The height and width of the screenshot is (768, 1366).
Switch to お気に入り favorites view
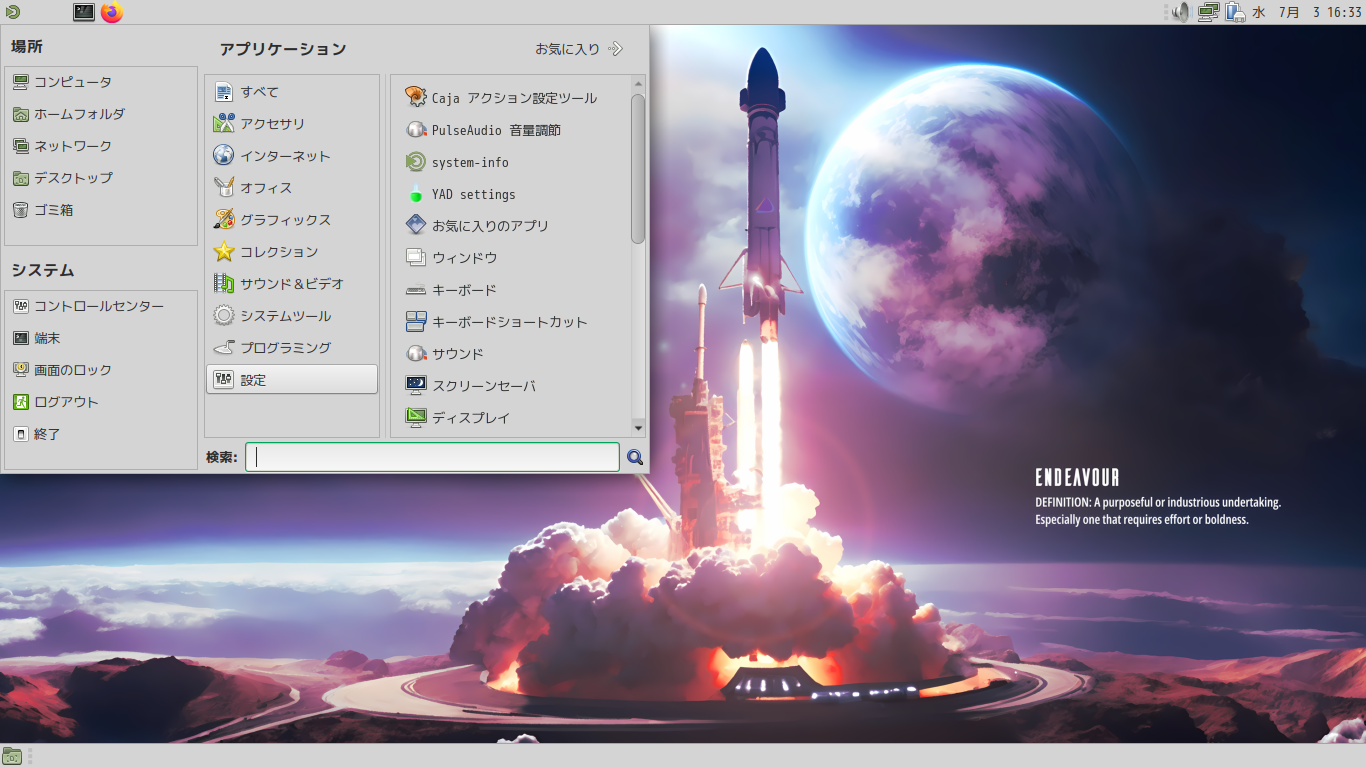click(x=579, y=49)
